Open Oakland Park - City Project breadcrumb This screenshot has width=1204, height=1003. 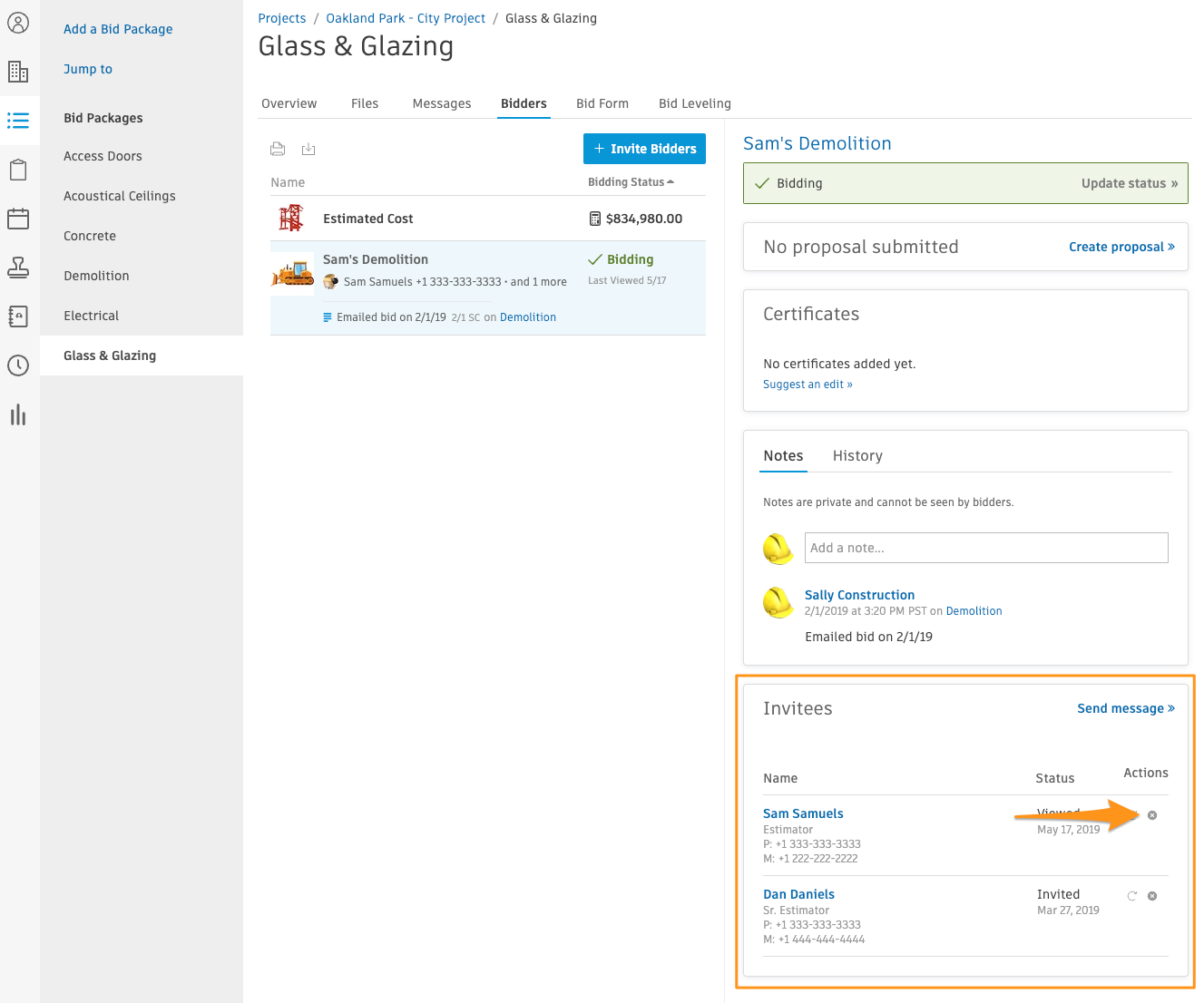pos(406,18)
